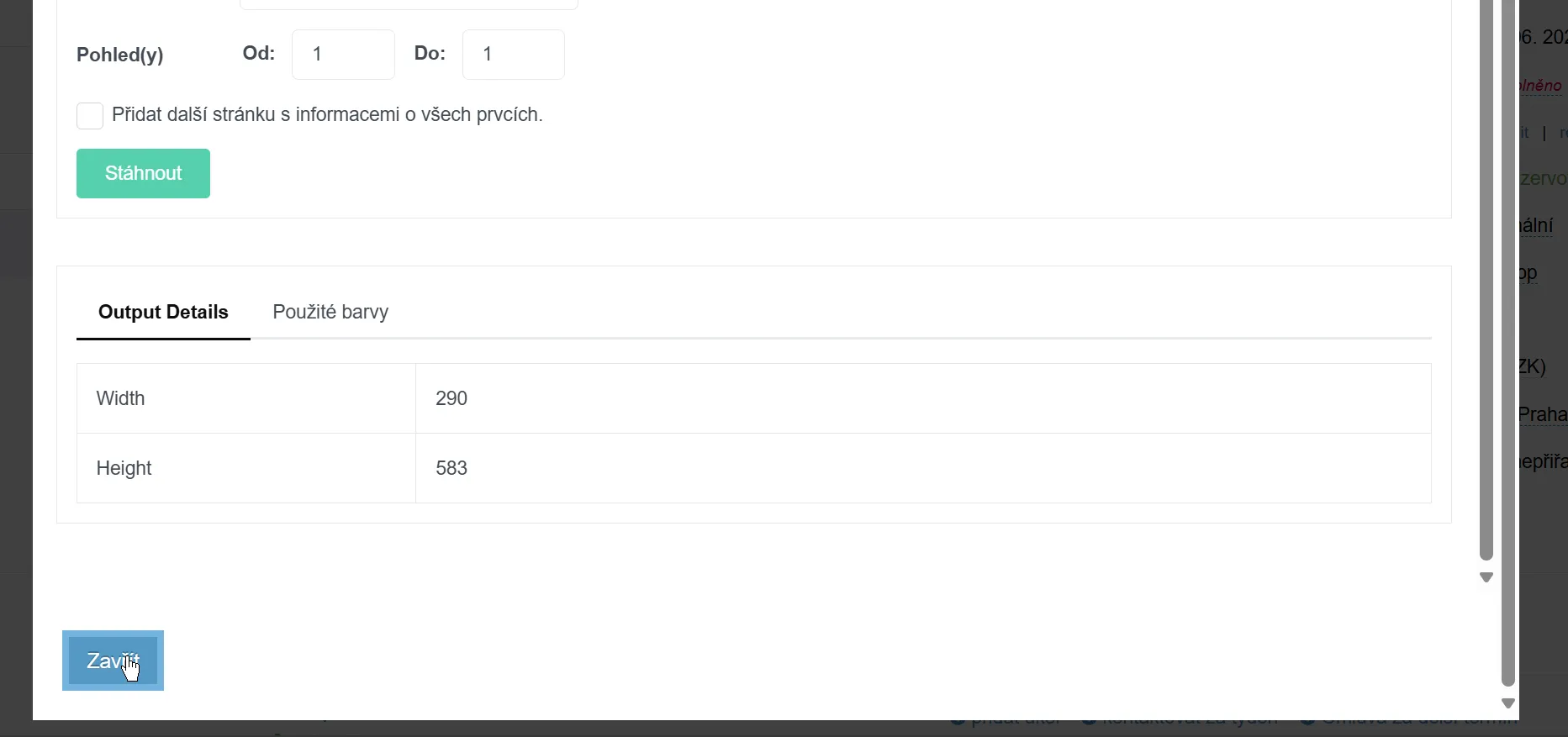Switch to the Použité barvy tab
Screen dimensions: 1568x737
(x=330, y=313)
